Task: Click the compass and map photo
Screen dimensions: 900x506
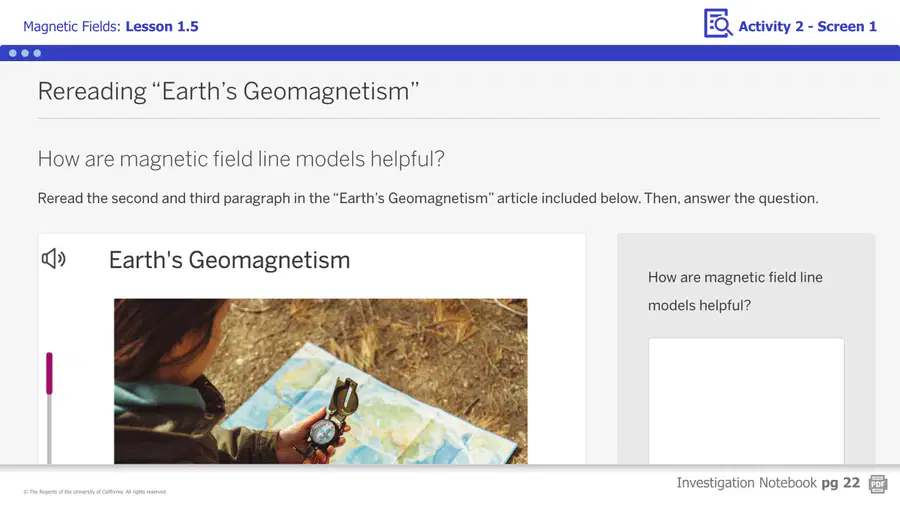Action: (320, 381)
